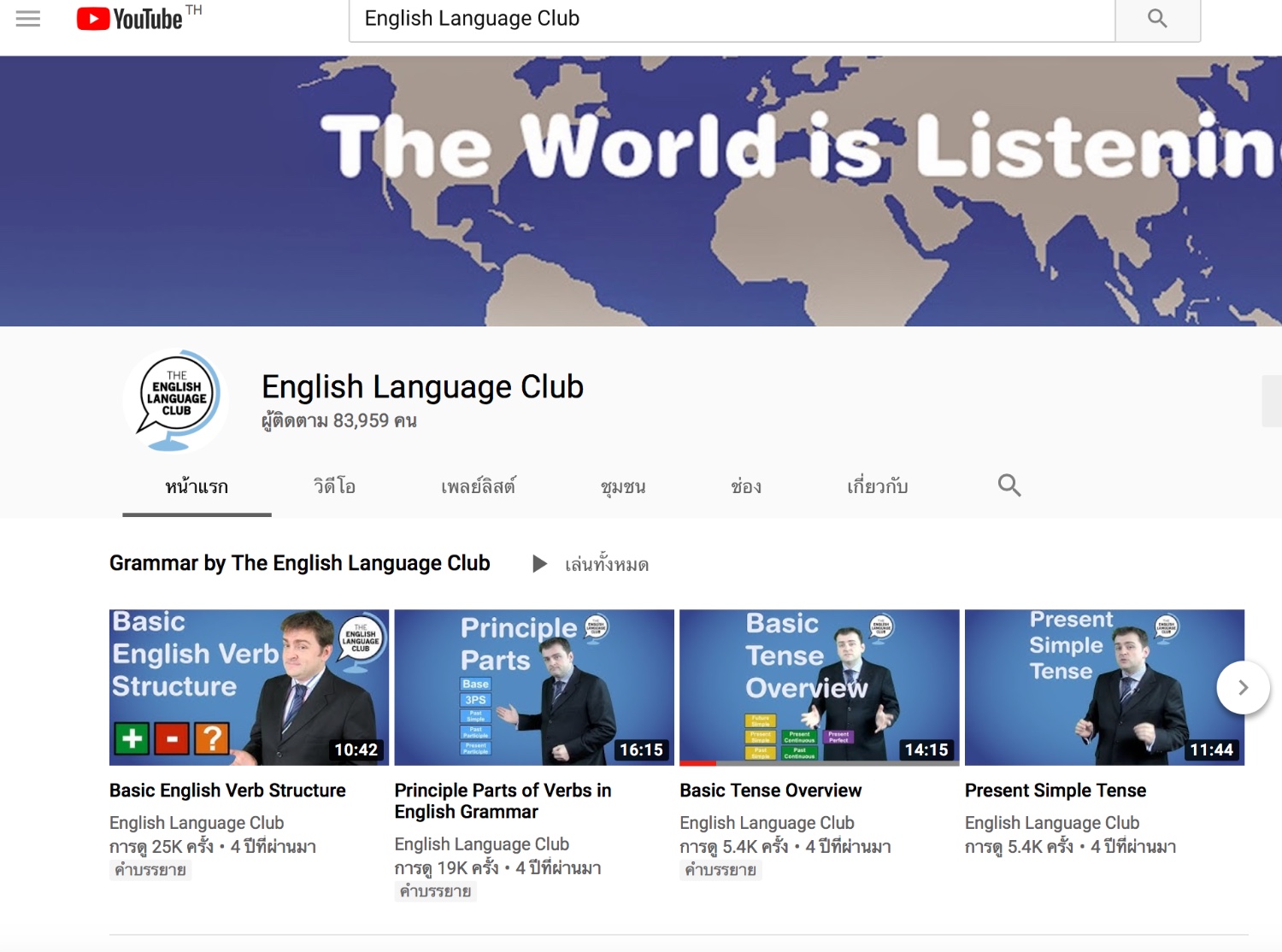Click channel name under Present Simple Tense
Screen dimensions: 1282x952
click(x=1052, y=823)
